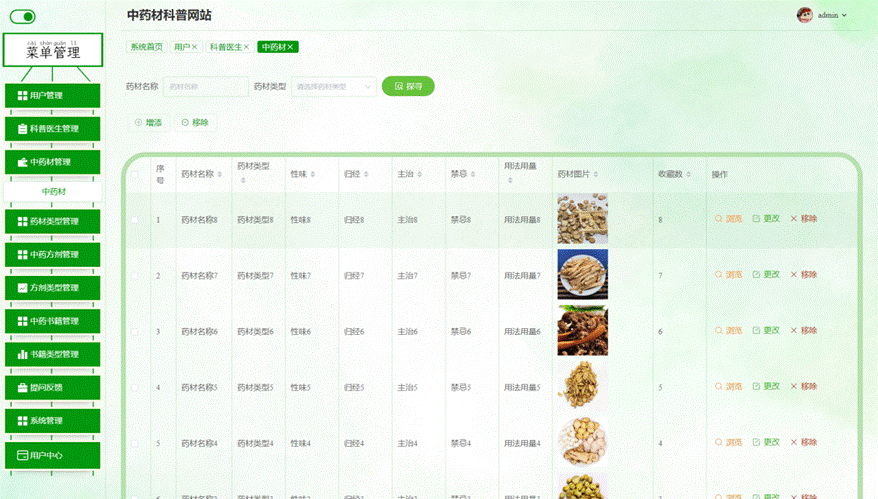This screenshot has width=878, height=499.
Task: Sort by 归经 column
Action: click(x=366, y=174)
